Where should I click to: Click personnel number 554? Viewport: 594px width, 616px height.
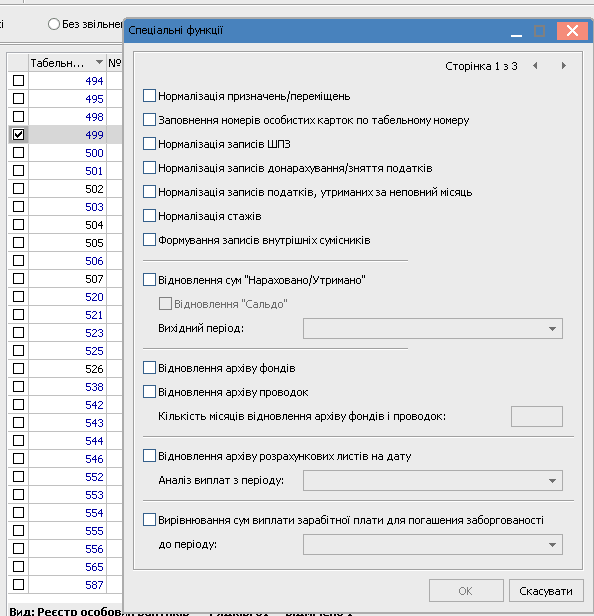pyautogui.click(x=94, y=513)
